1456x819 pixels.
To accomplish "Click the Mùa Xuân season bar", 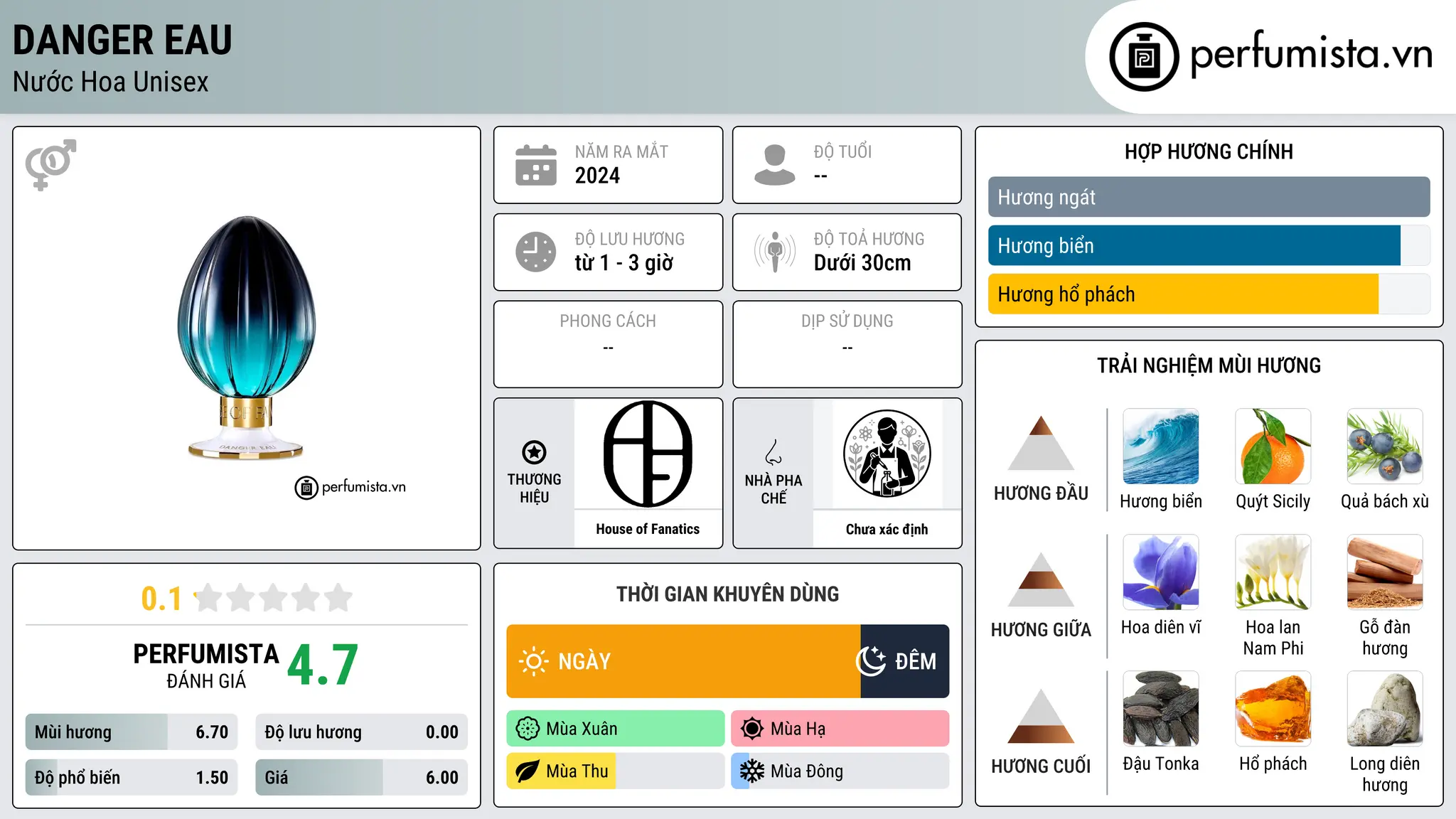I will point(616,729).
